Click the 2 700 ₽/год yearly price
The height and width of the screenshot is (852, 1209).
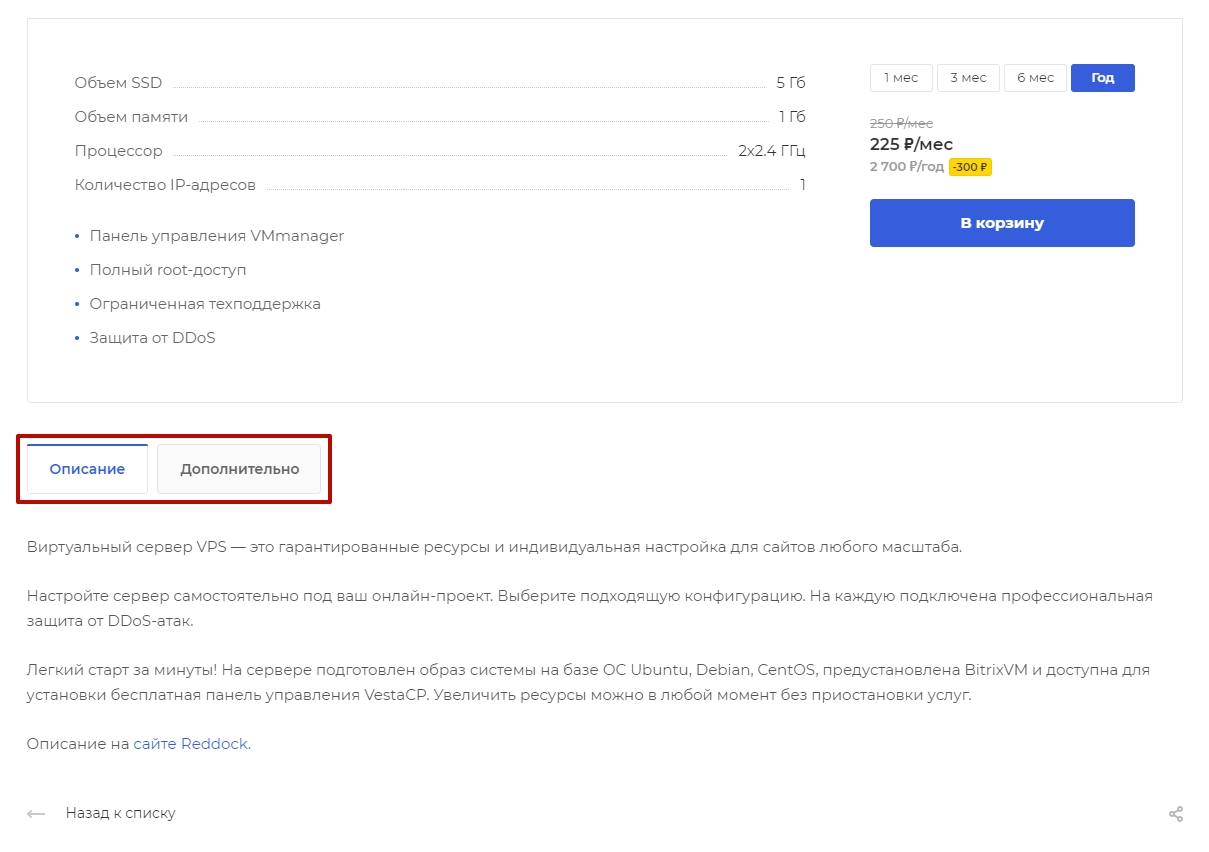[x=907, y=167]
